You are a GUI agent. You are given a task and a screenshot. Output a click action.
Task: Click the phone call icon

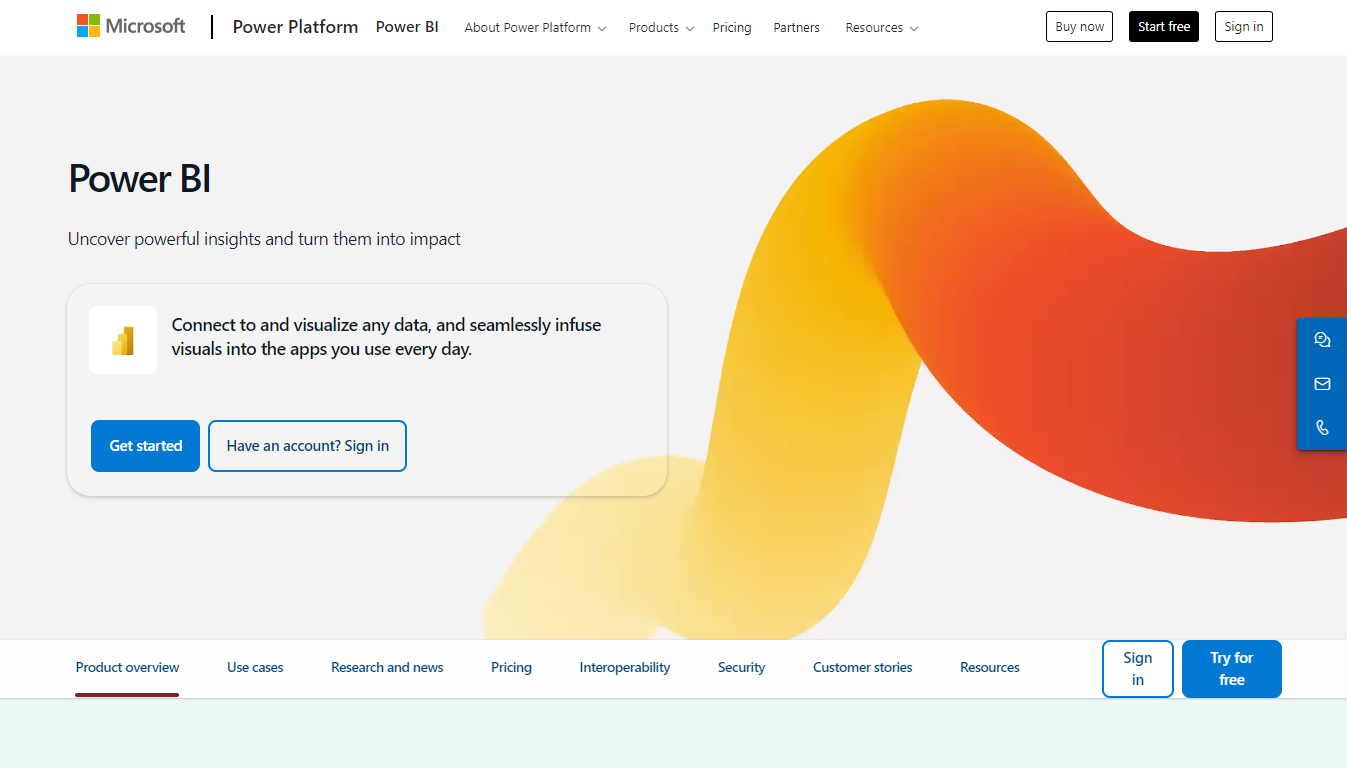(1322, 428)
